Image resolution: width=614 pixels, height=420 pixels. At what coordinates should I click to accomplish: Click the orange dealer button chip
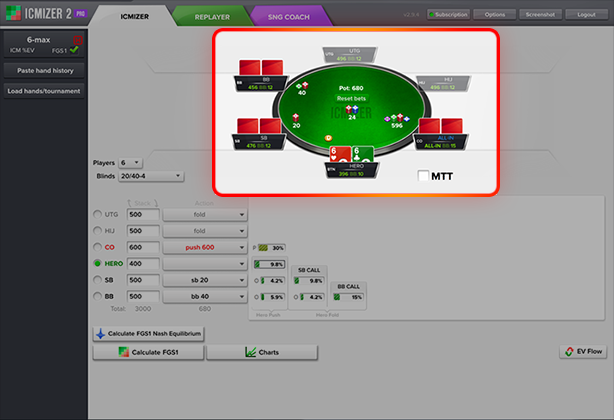click(x=328, y=138)
